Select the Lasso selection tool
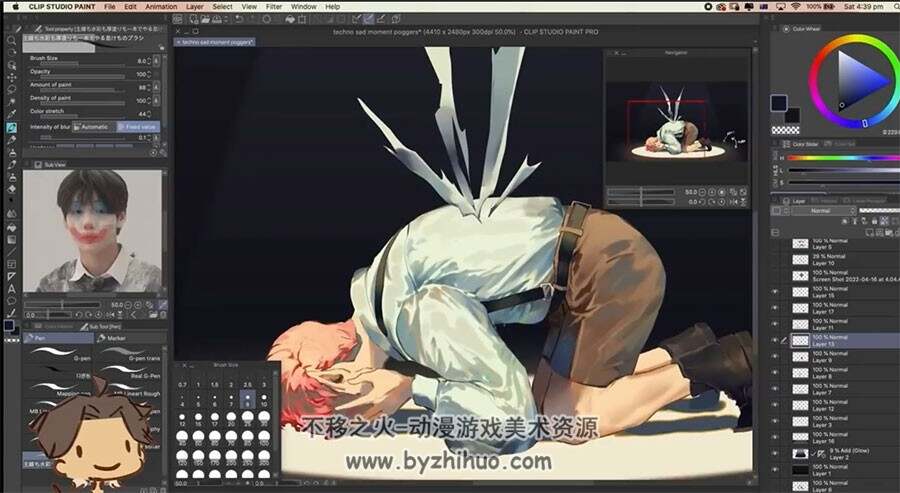The image size is (900, 493). tap(11, 90)
